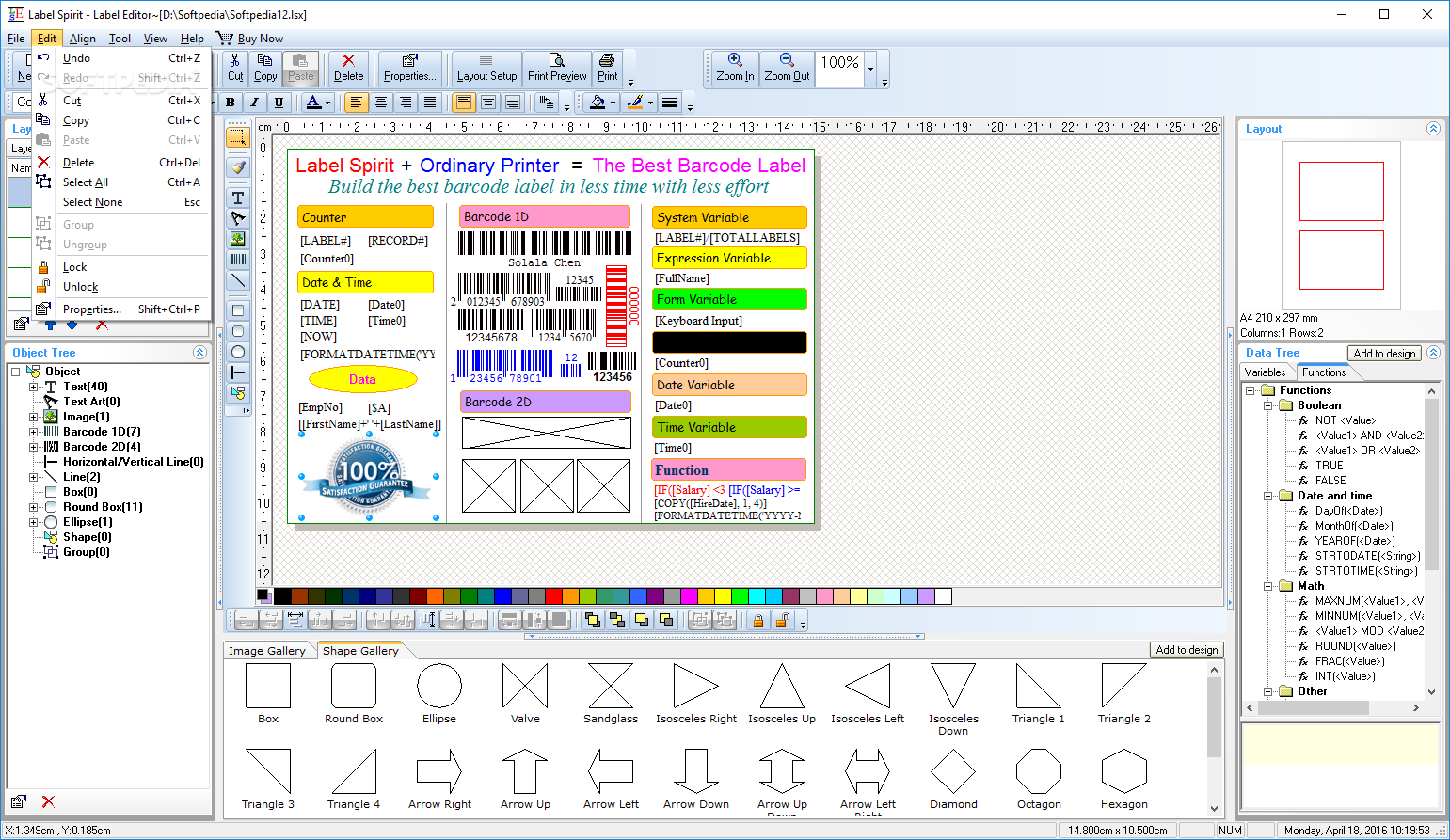1450x840 pixels.
Task: Click the Delete toolbar button
Action: 348,68
